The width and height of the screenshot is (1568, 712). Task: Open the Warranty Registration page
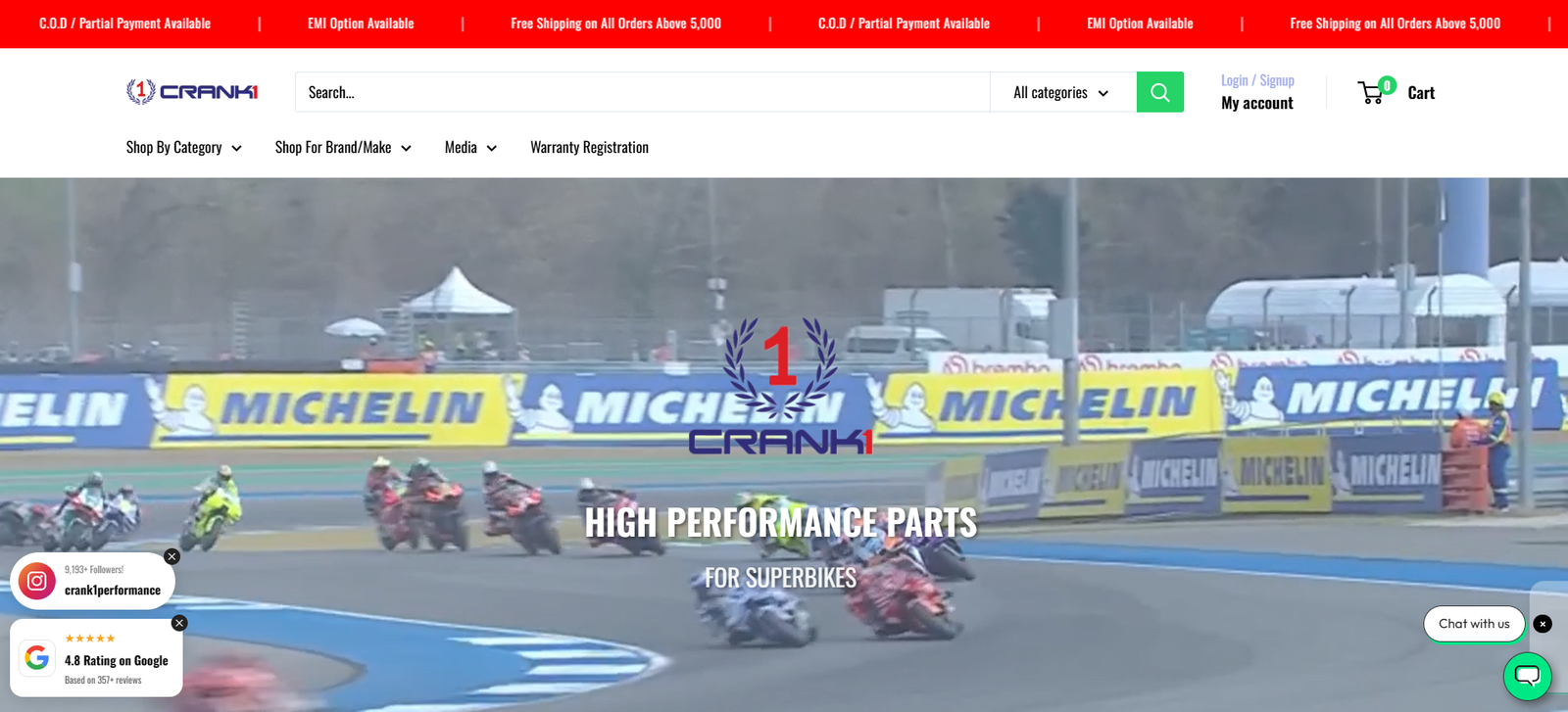coord(589,147)
